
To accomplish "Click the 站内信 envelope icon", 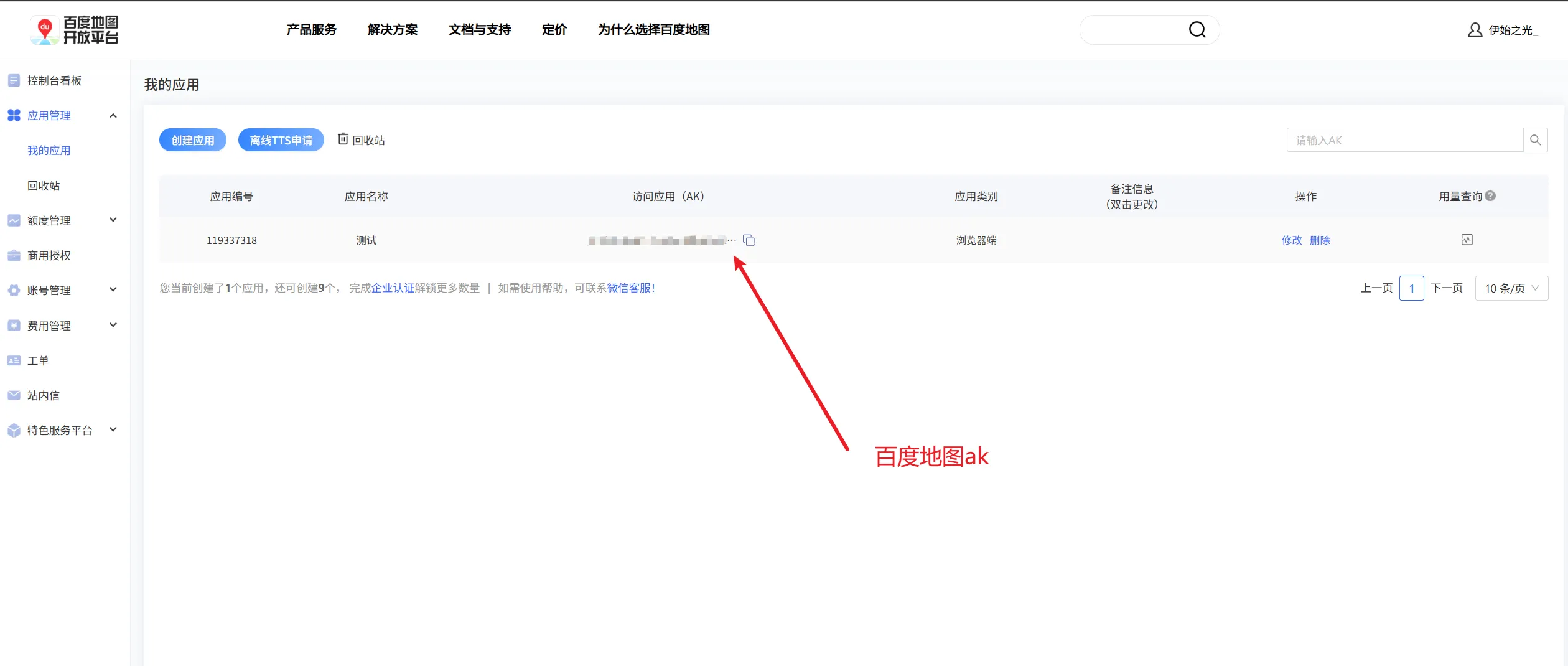I will tap(14, 395).
